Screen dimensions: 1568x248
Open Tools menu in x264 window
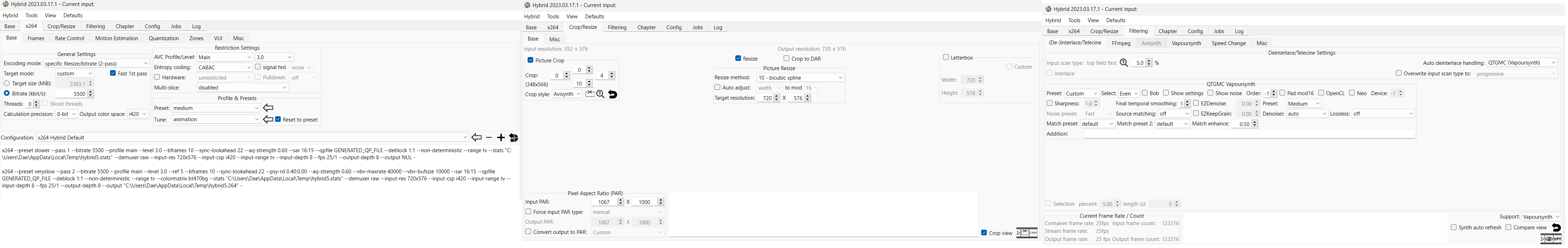tap(32, 16)
